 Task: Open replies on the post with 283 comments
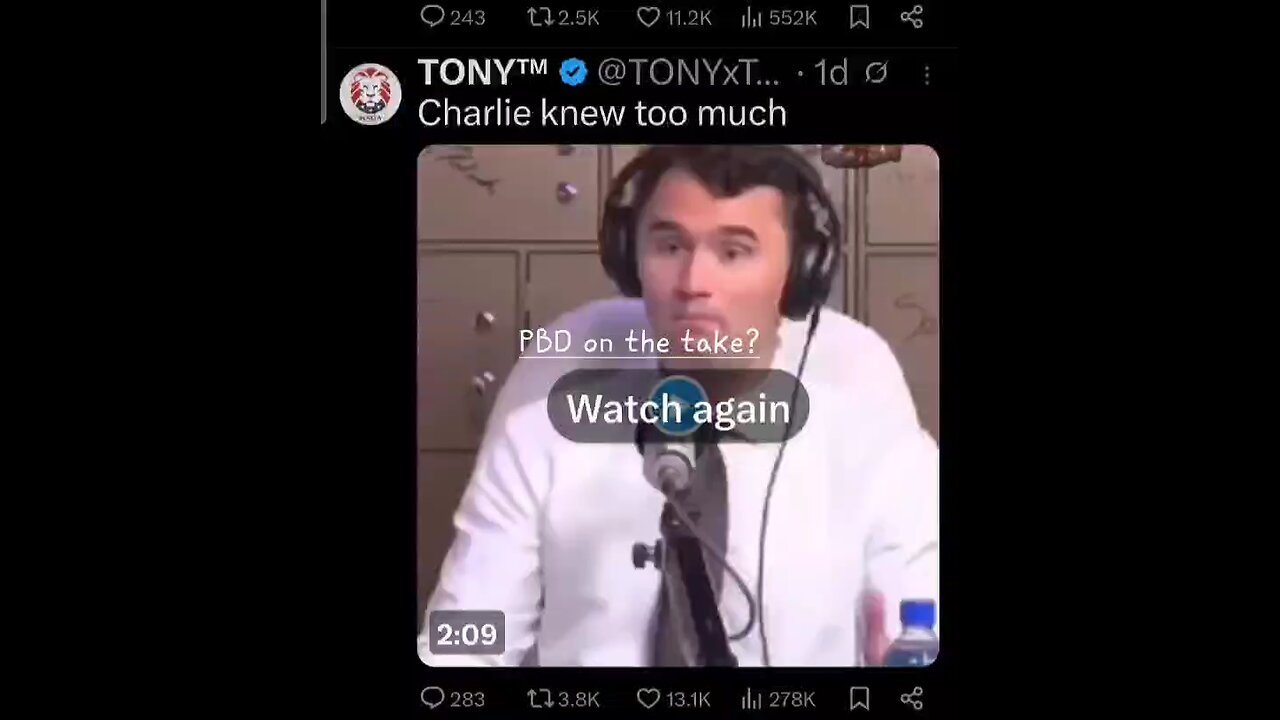[x=452, y=698]
